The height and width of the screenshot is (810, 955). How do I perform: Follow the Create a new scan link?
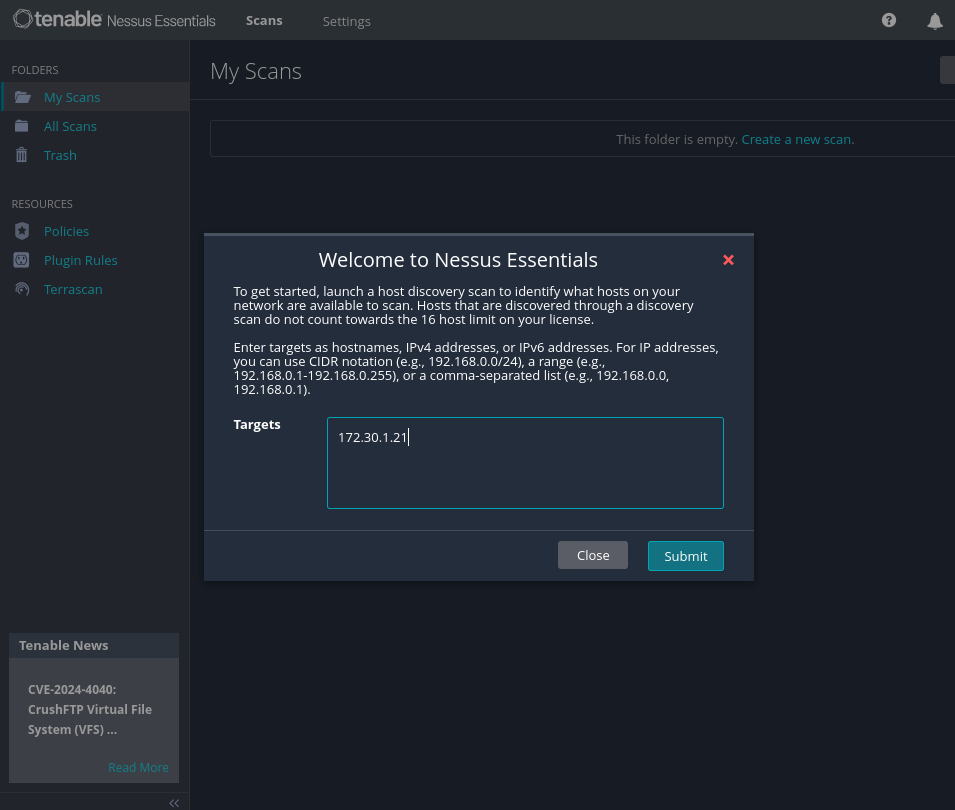click(x=797, y=139)
